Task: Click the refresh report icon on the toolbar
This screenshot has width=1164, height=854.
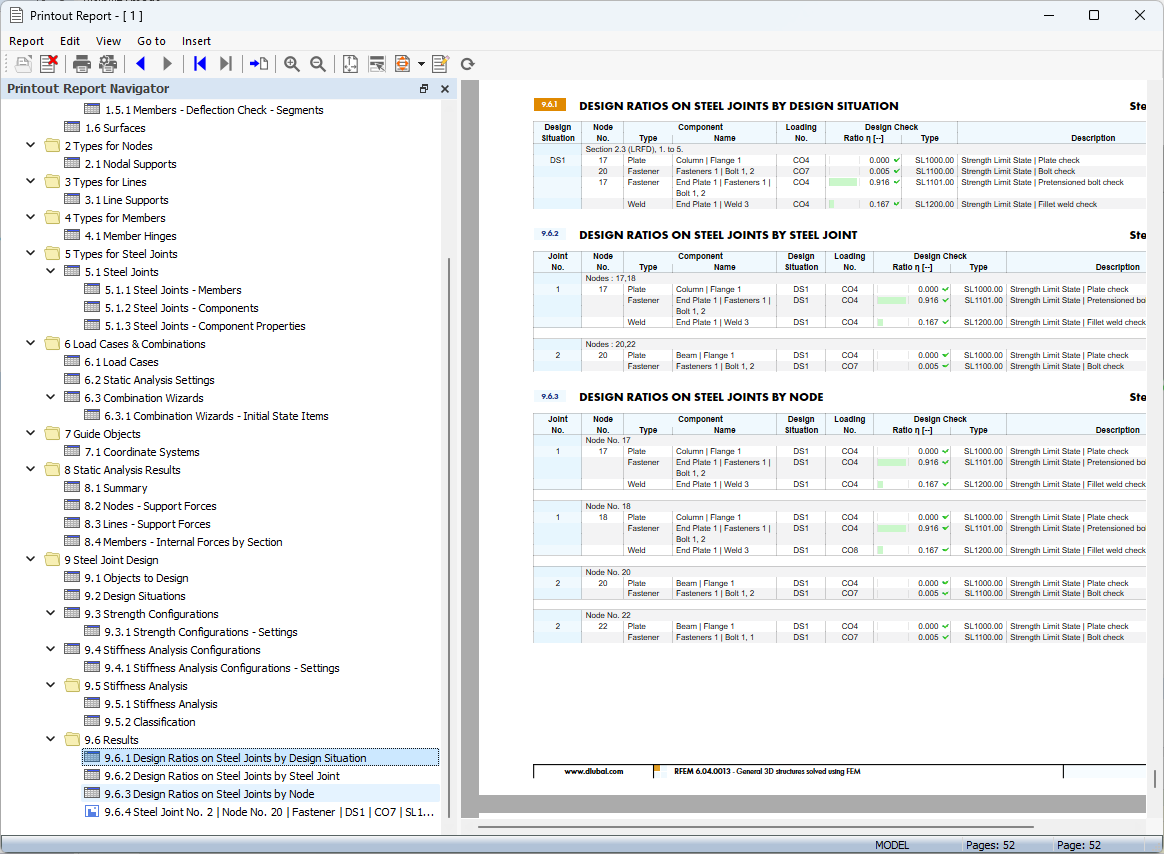Action: pos(466,63)
